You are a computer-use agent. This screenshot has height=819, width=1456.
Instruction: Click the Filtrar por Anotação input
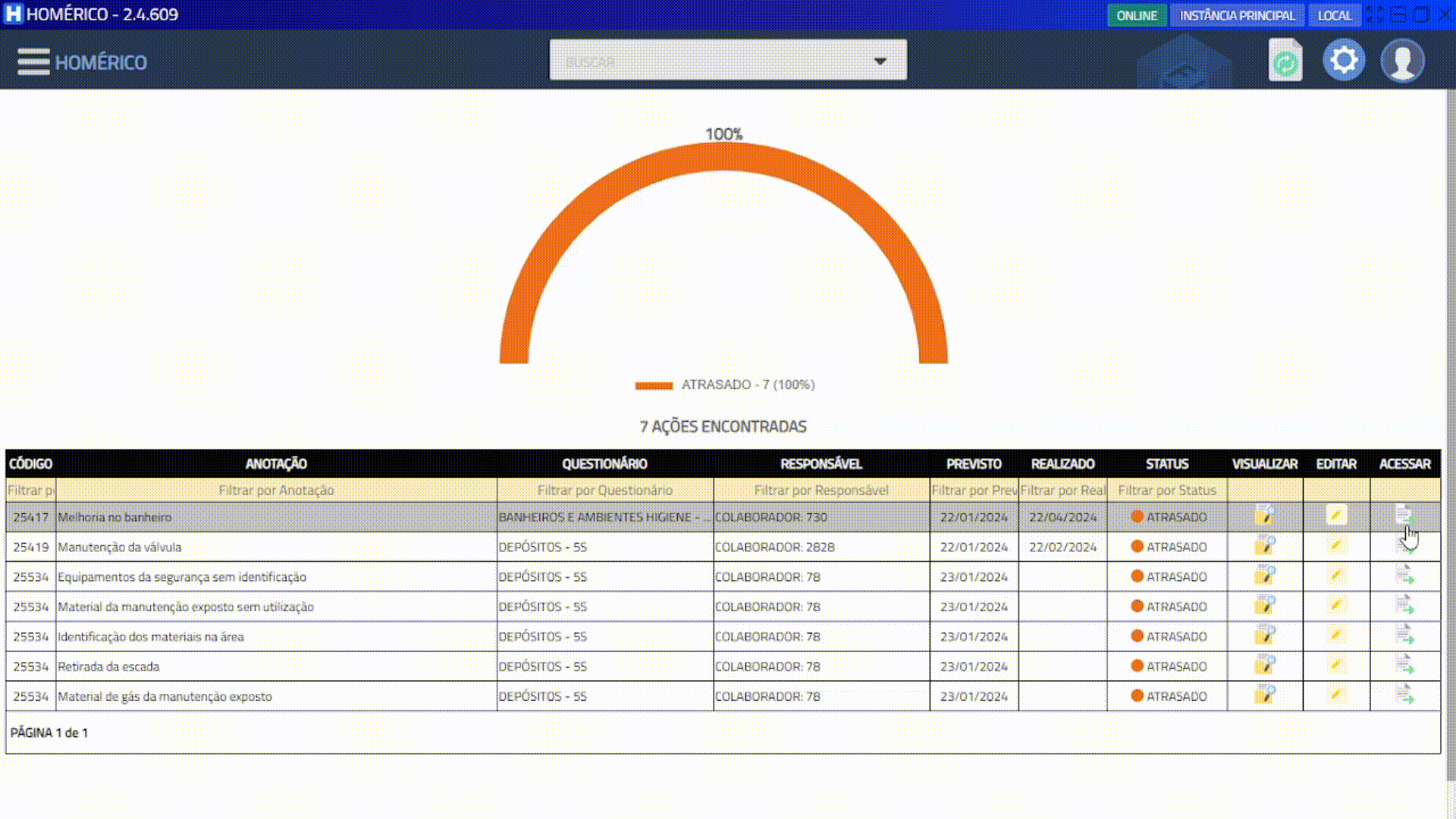pos(276,490)
